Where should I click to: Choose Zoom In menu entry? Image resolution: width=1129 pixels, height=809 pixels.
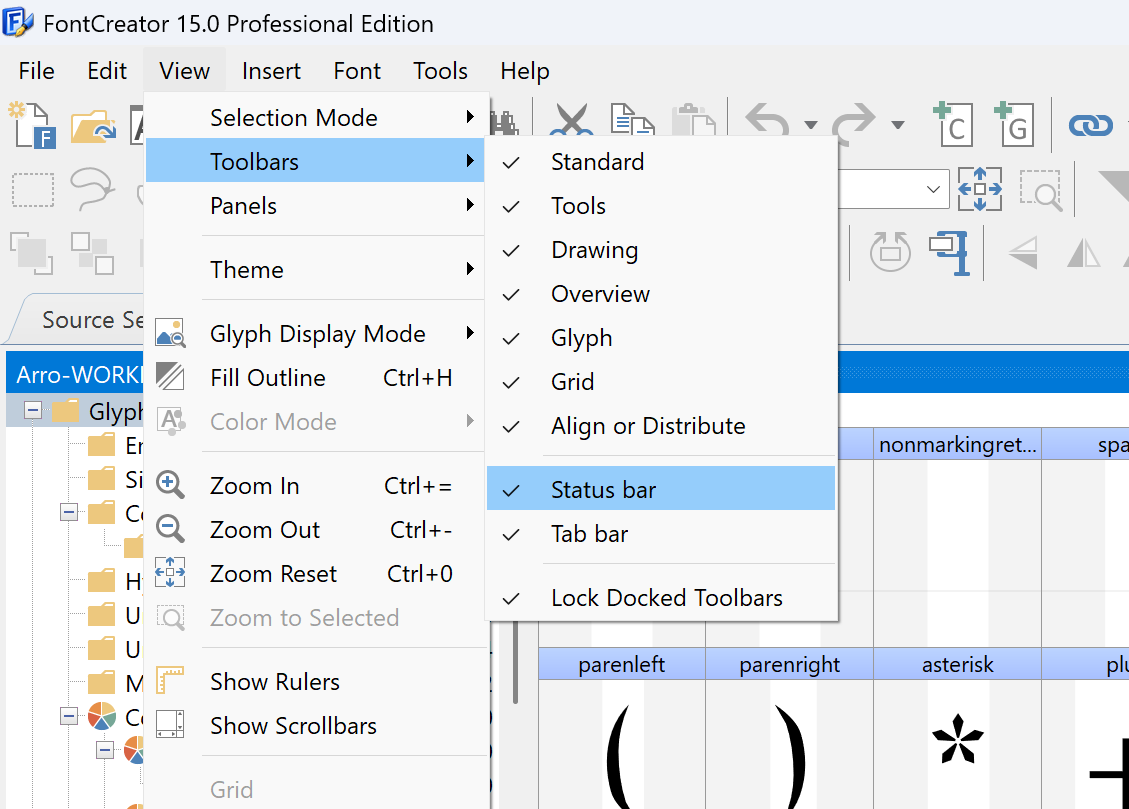pyautogui.click(x=315, y=485)
